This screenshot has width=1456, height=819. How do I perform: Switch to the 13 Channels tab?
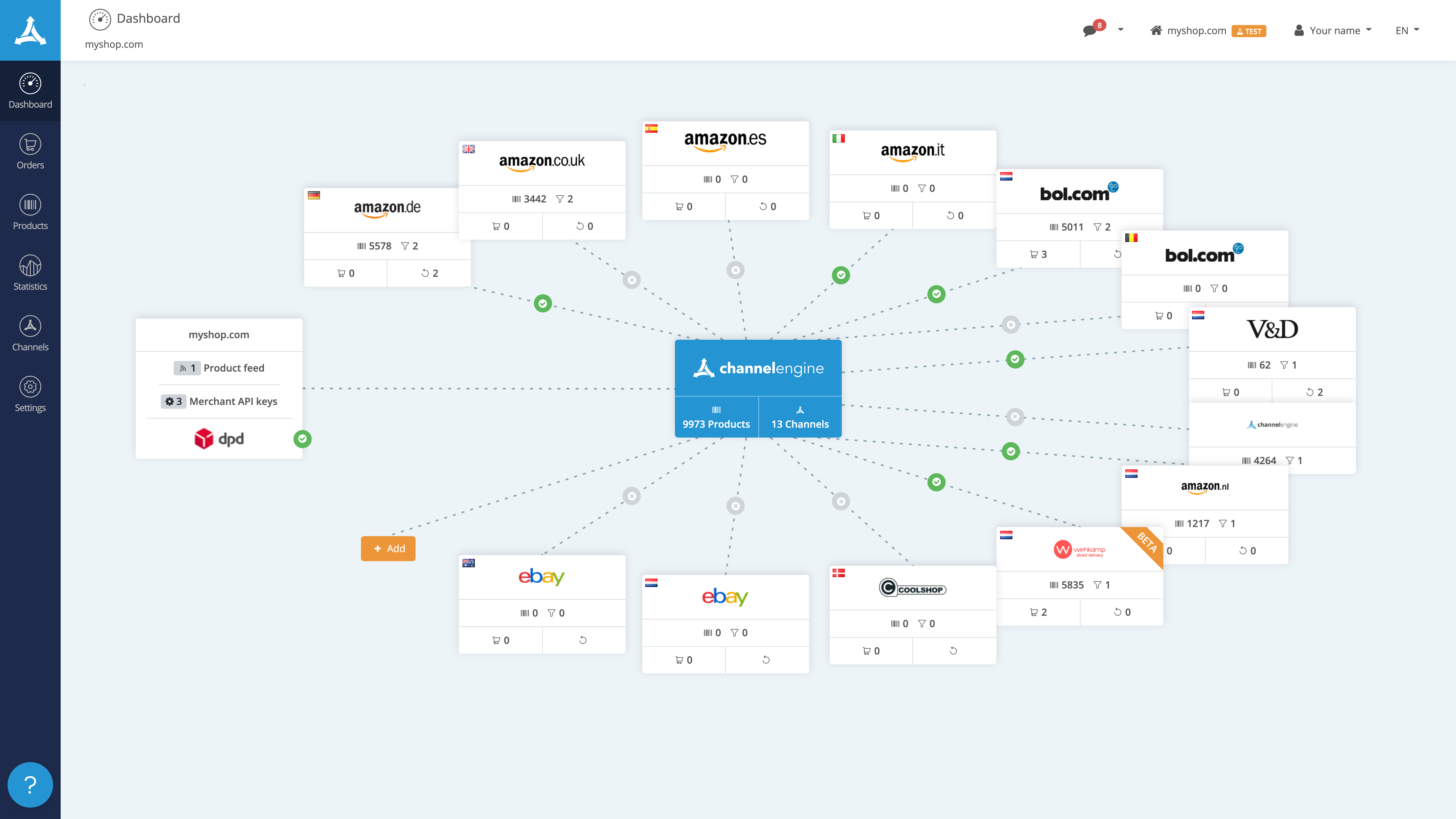click(x=800, y=417)
